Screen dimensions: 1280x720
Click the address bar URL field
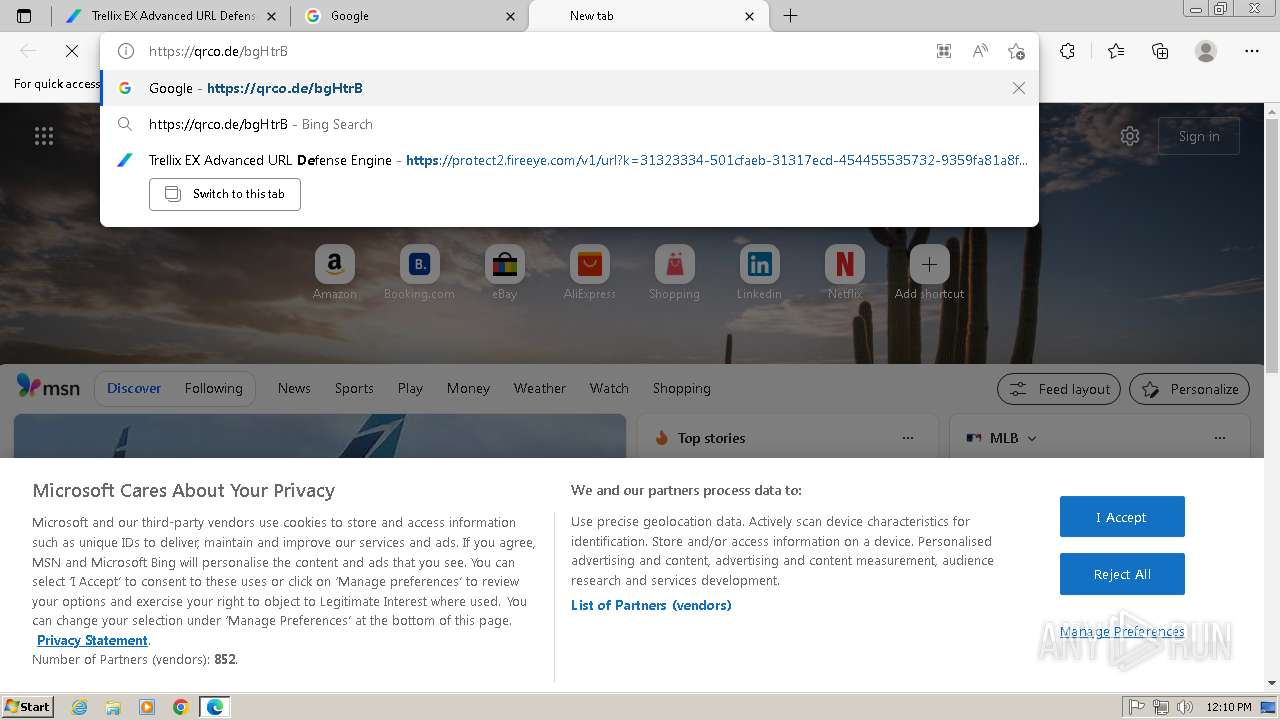(x=530, y=51)
